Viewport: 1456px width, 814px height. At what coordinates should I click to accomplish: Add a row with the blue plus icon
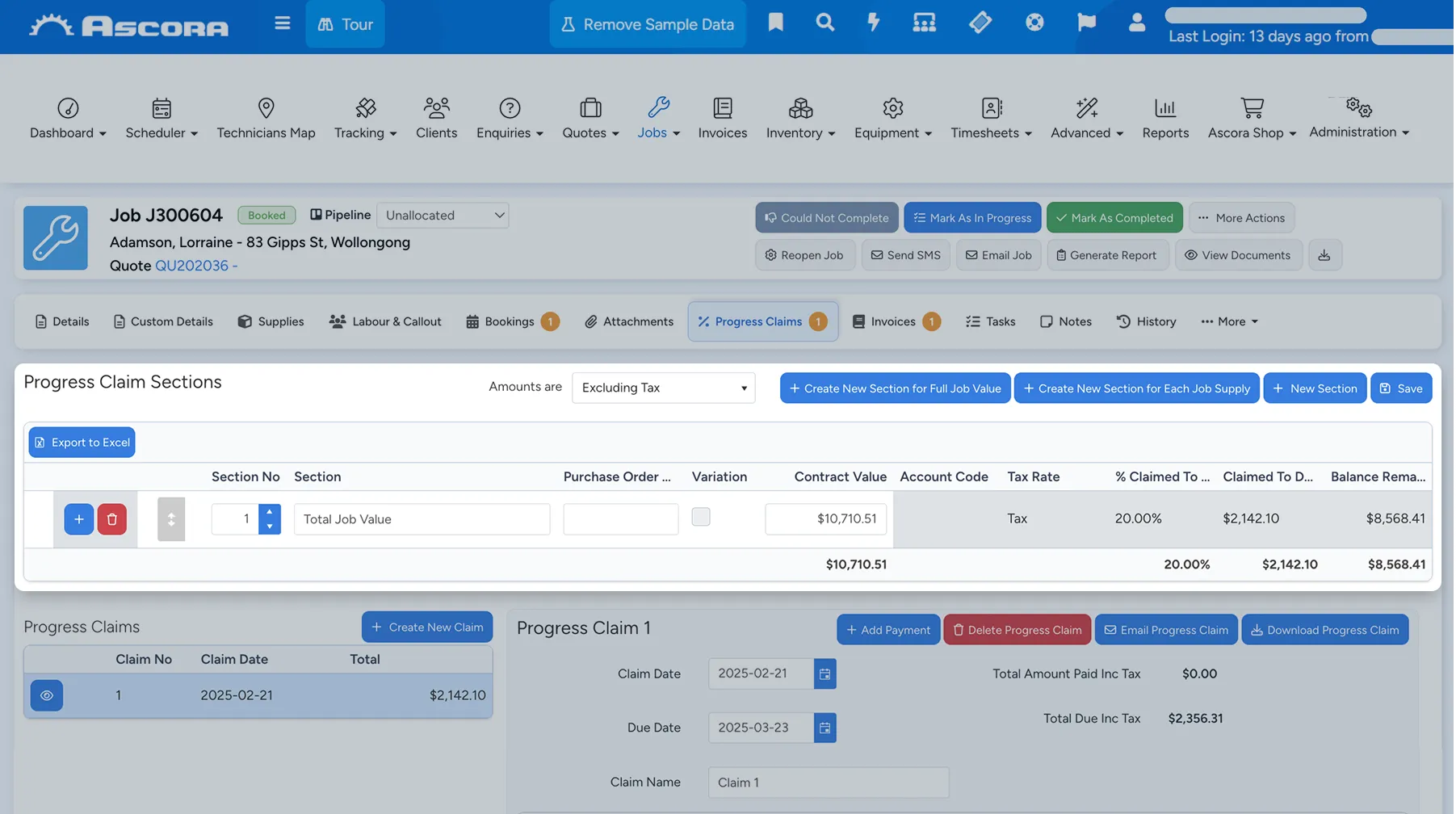79,519
